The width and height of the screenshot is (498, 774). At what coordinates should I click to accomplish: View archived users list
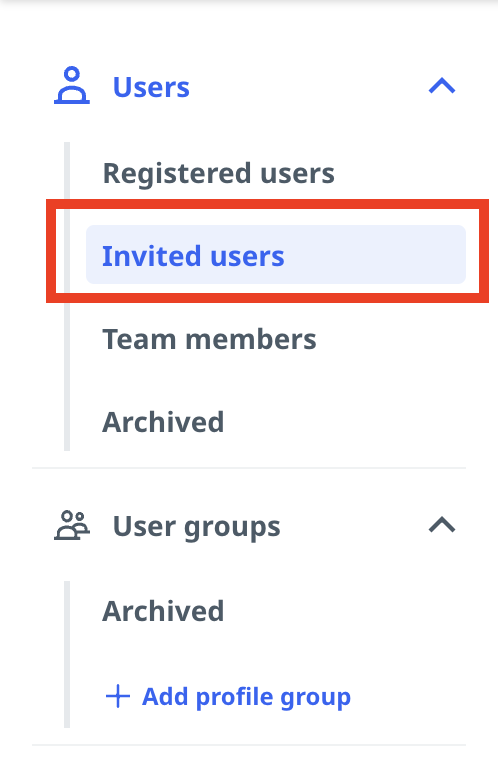[163, 423]
